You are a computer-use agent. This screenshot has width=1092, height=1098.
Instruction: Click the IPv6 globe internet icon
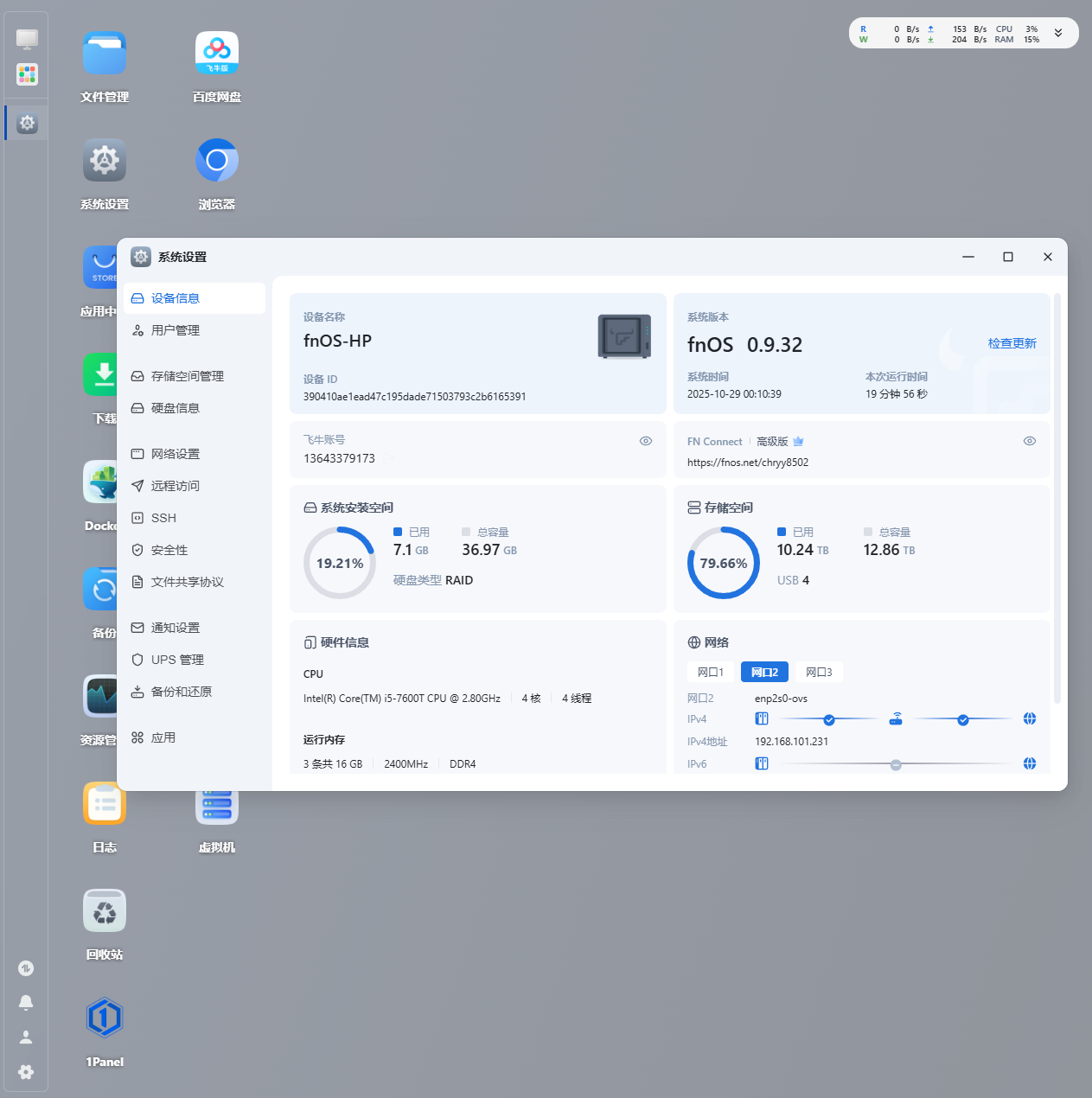click(x=1030, y=763)
